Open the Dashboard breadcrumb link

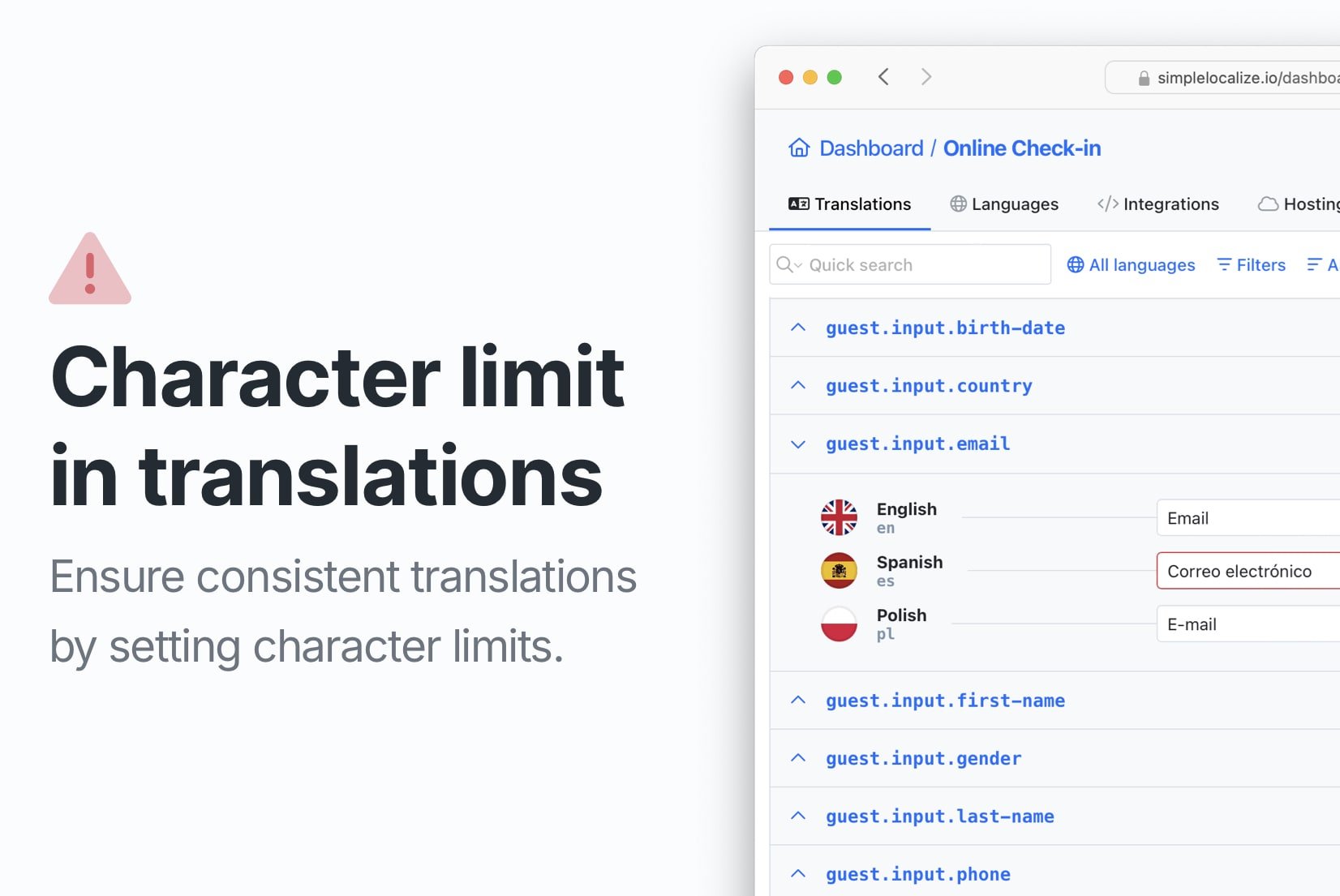pyautogui.click(x=871, y=148)
